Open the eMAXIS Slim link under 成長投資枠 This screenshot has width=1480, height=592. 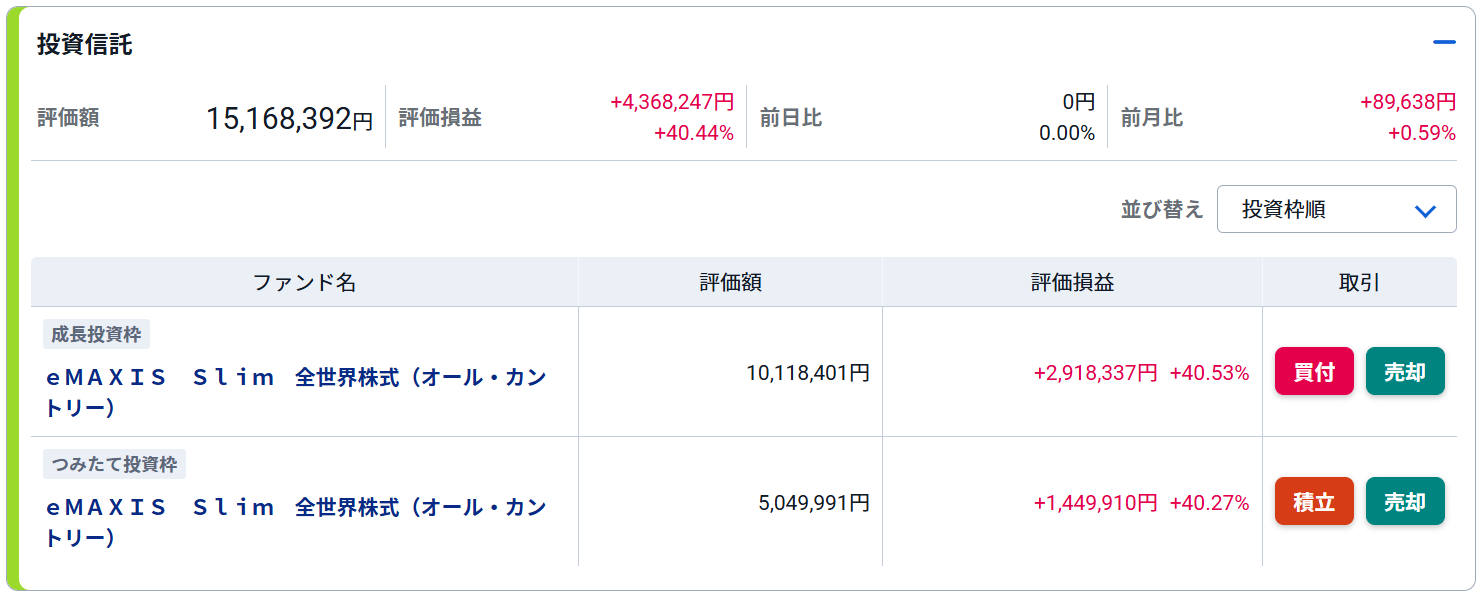coord(297,392)
